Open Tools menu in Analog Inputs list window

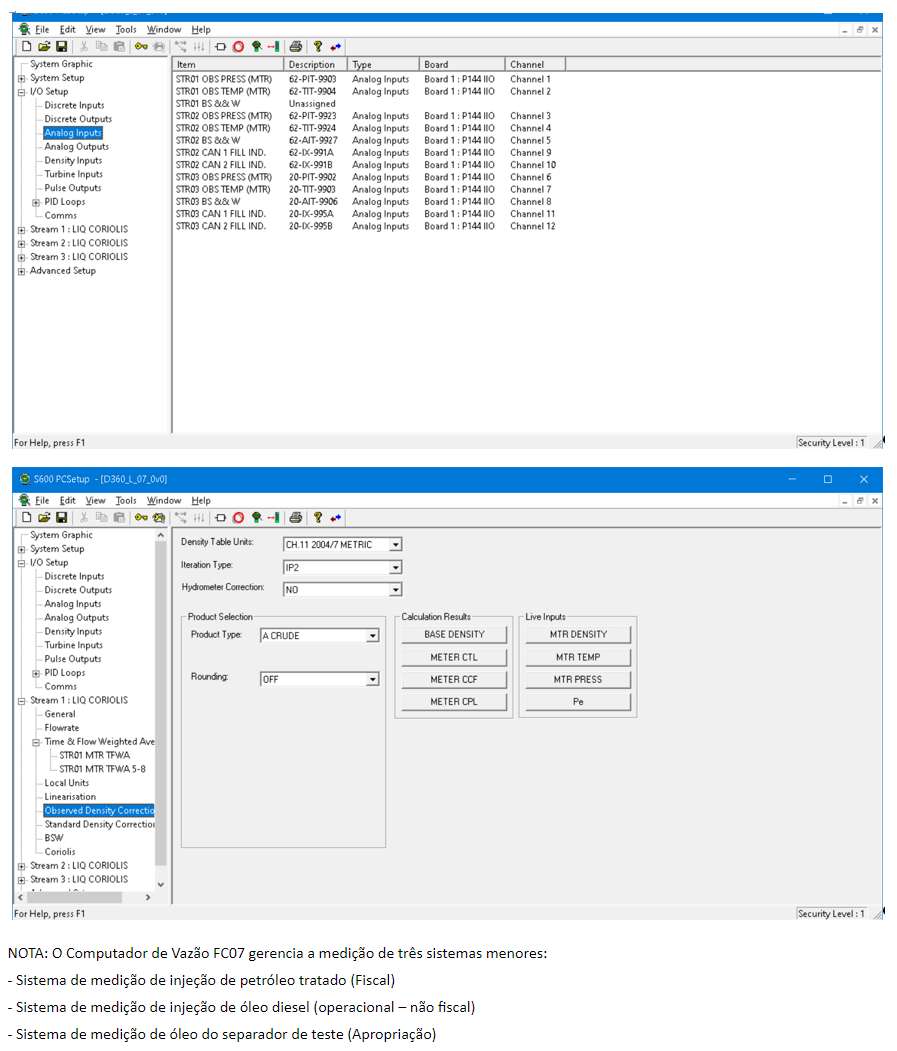click(x=126, y=29)
